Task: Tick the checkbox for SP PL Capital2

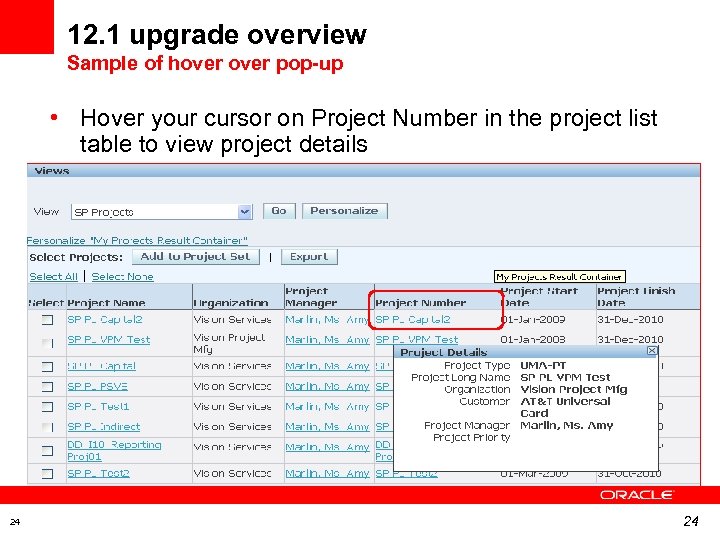Action: (47, 320)
